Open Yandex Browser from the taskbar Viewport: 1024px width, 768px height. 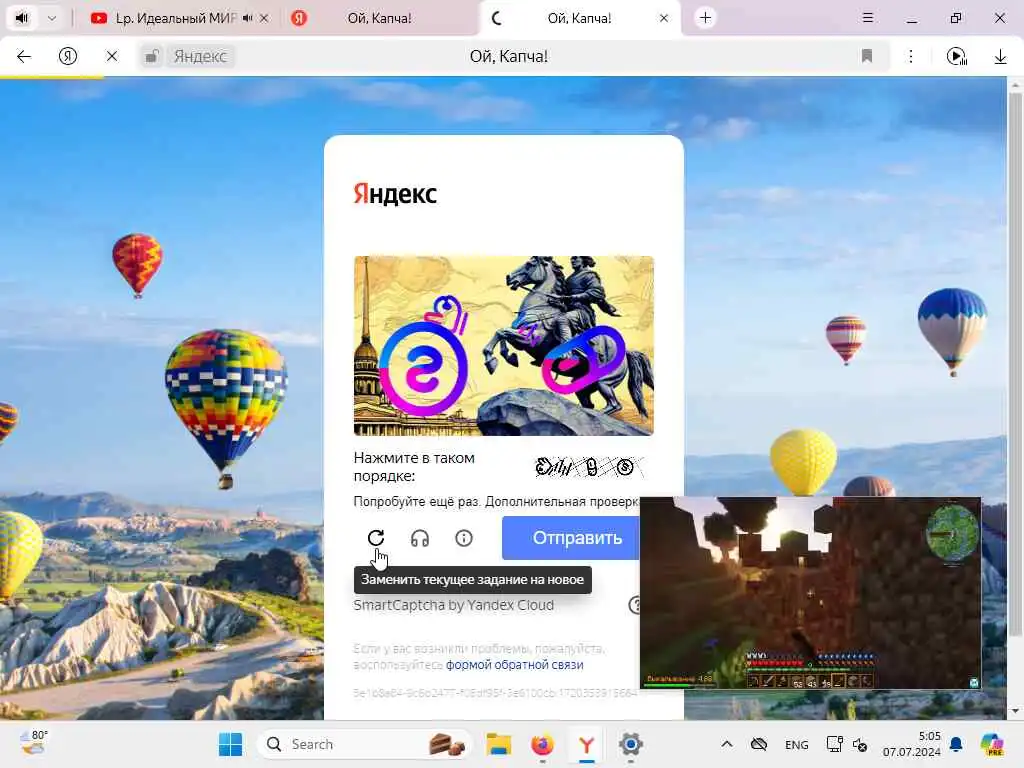pos(586,744)
